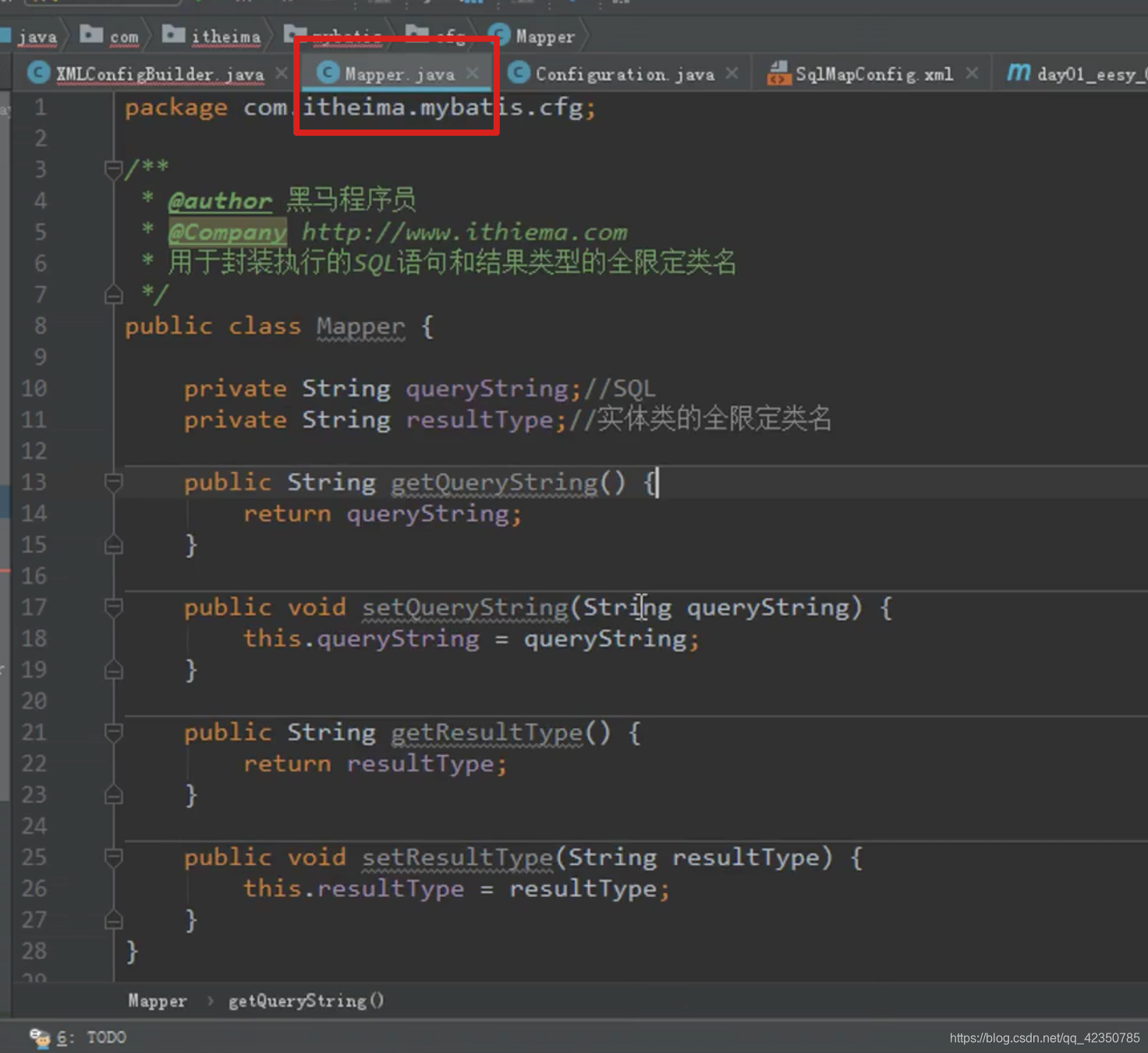Click the itheima package breadcrumb
This screenshot has width=1148, height=1053.
(x=212, y=36)
